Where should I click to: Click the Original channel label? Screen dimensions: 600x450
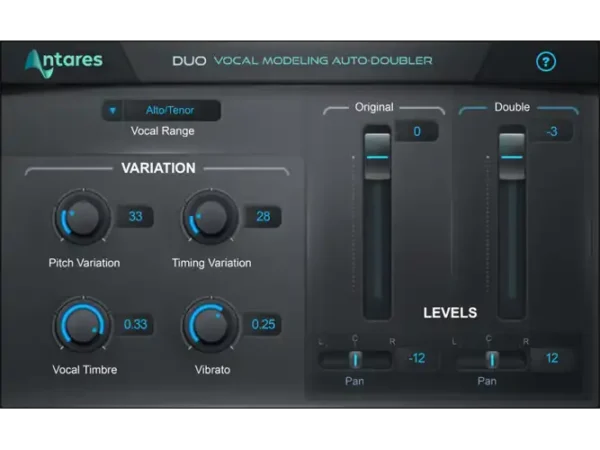point(374,108)
